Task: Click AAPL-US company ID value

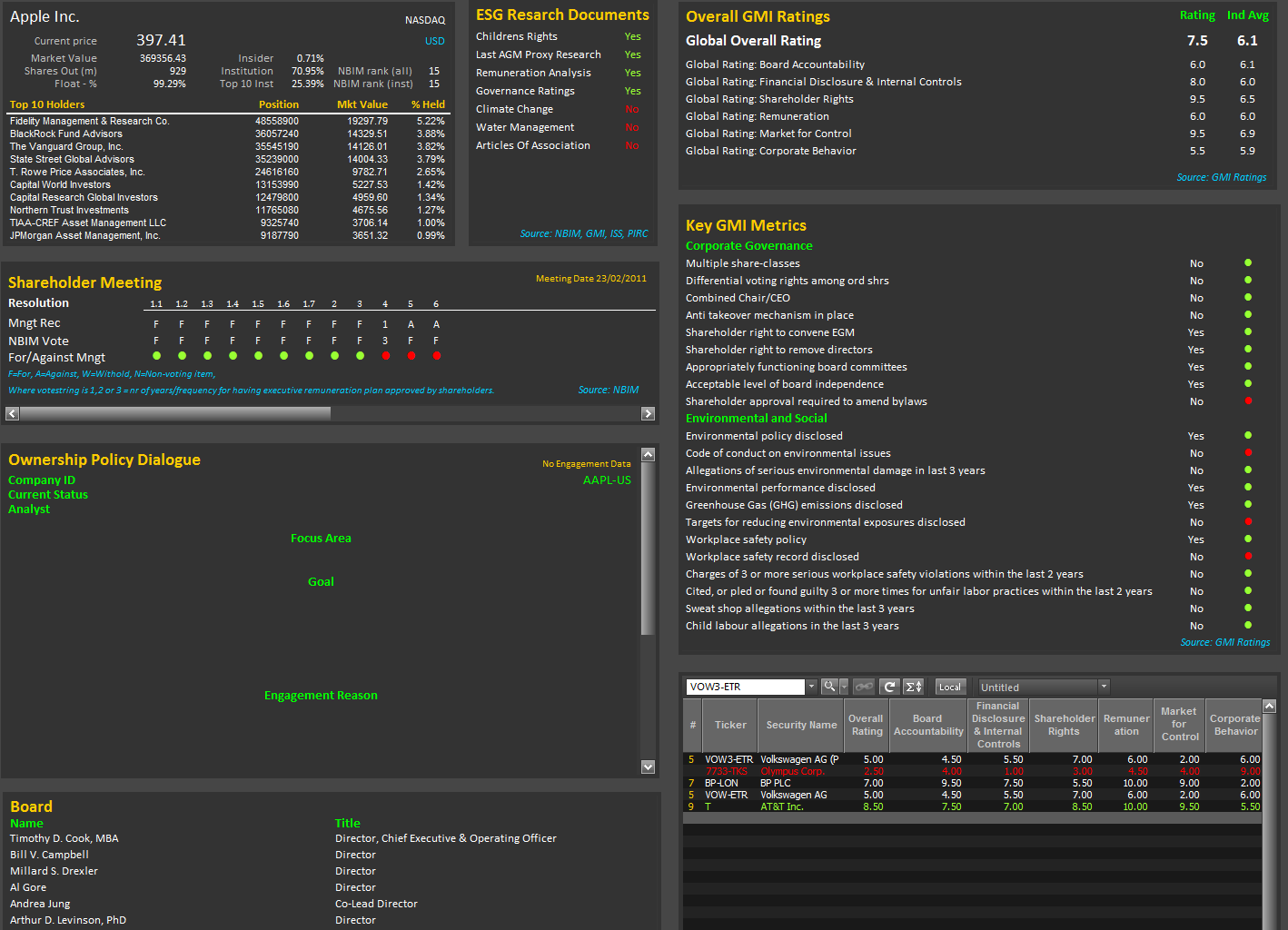Action: point(607,480)
